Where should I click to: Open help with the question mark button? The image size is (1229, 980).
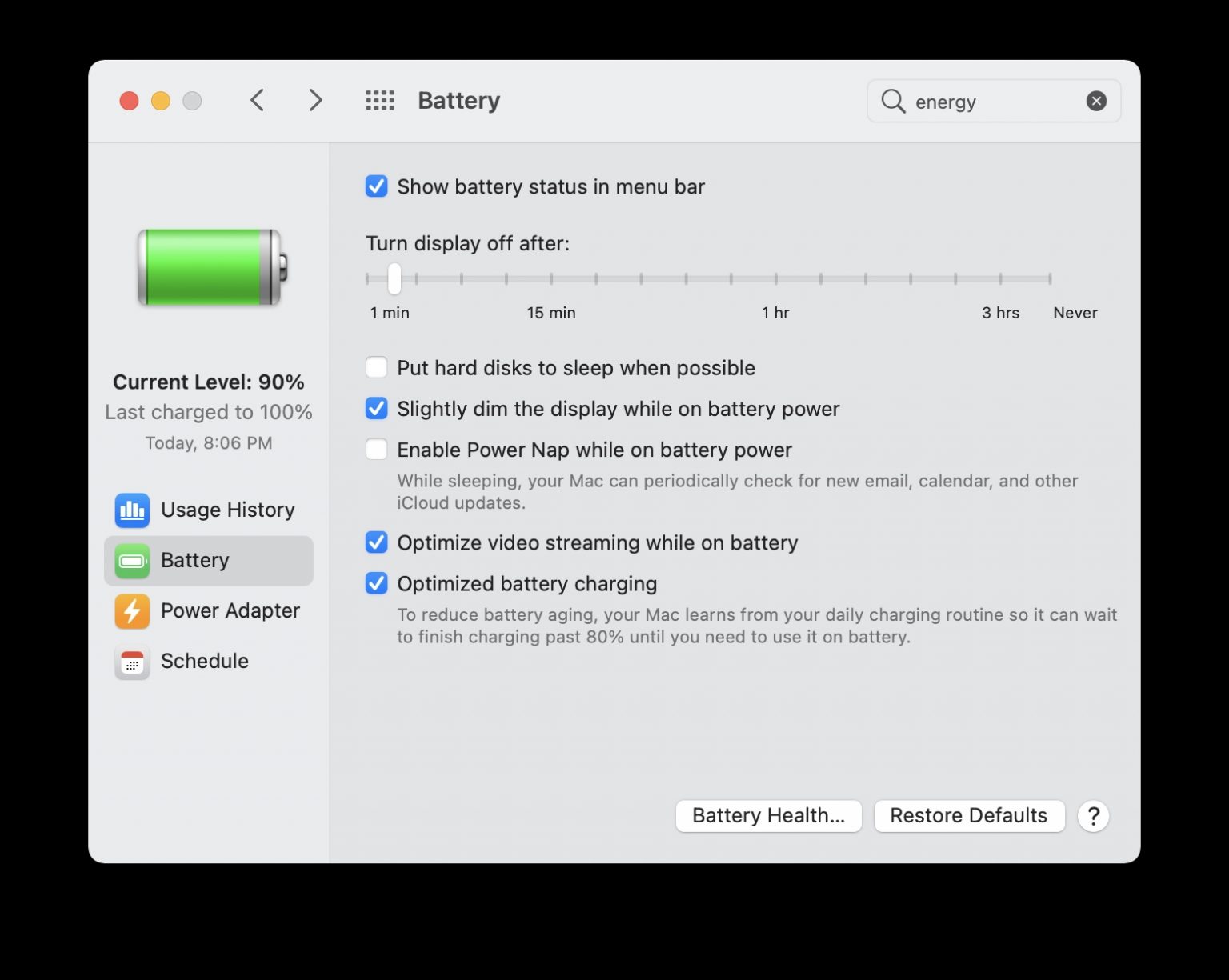click(1093, 816)
